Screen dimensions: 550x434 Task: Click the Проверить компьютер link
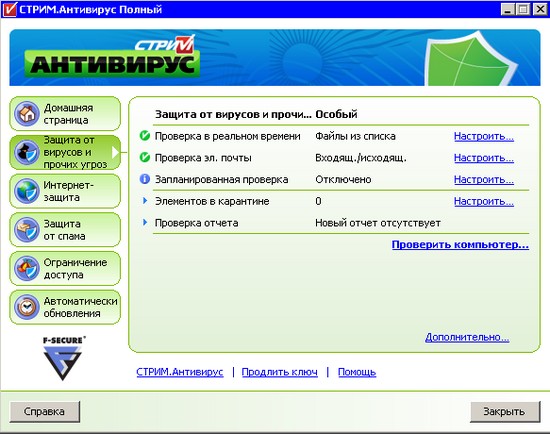pyautogui.click(x=460, y=245)
